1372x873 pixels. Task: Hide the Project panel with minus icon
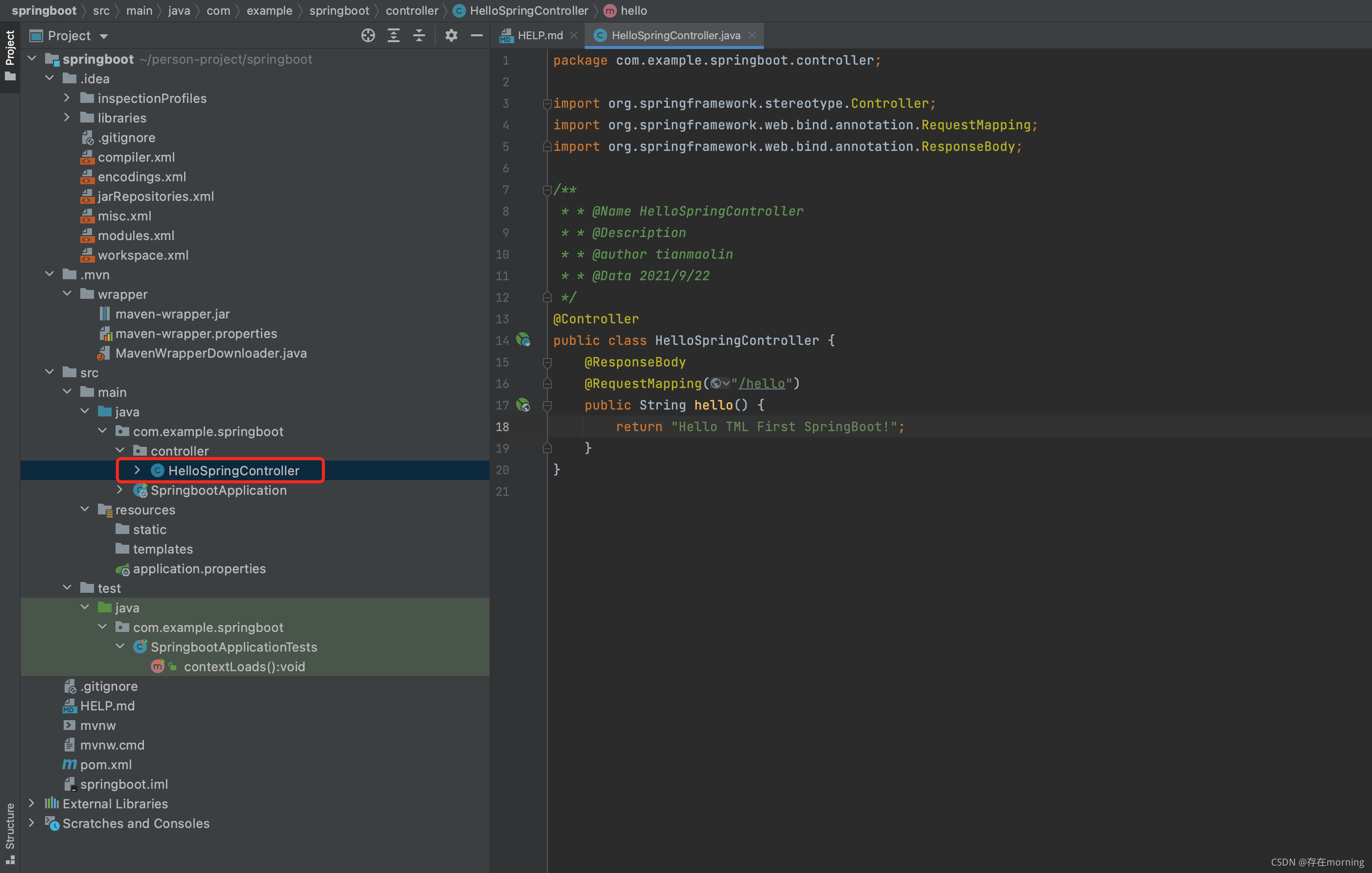pos(477,35)
